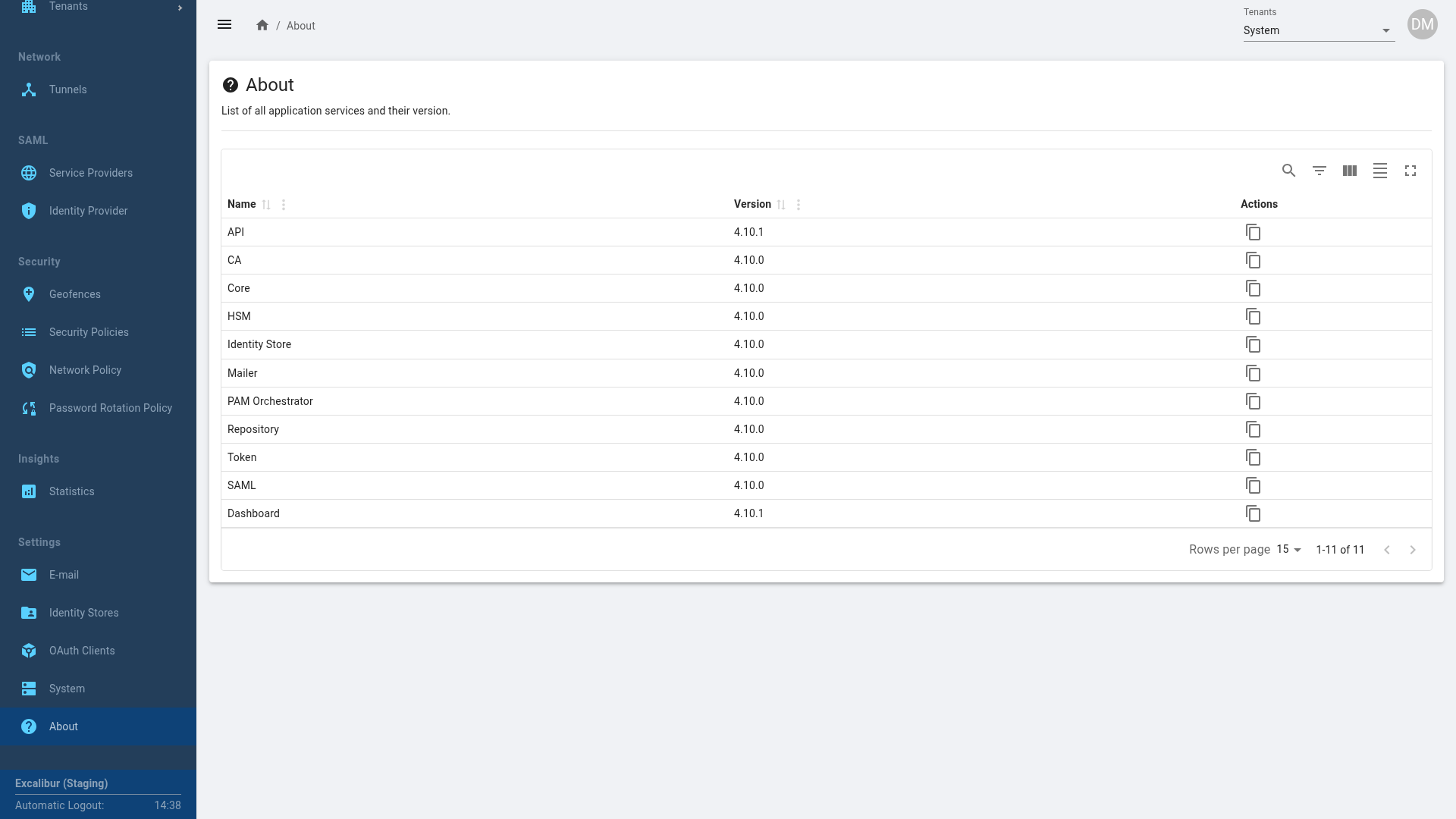Expand the Tenants sidebar submenu arrow
The width and height of the screenshot is (1456, 819).
180,8
